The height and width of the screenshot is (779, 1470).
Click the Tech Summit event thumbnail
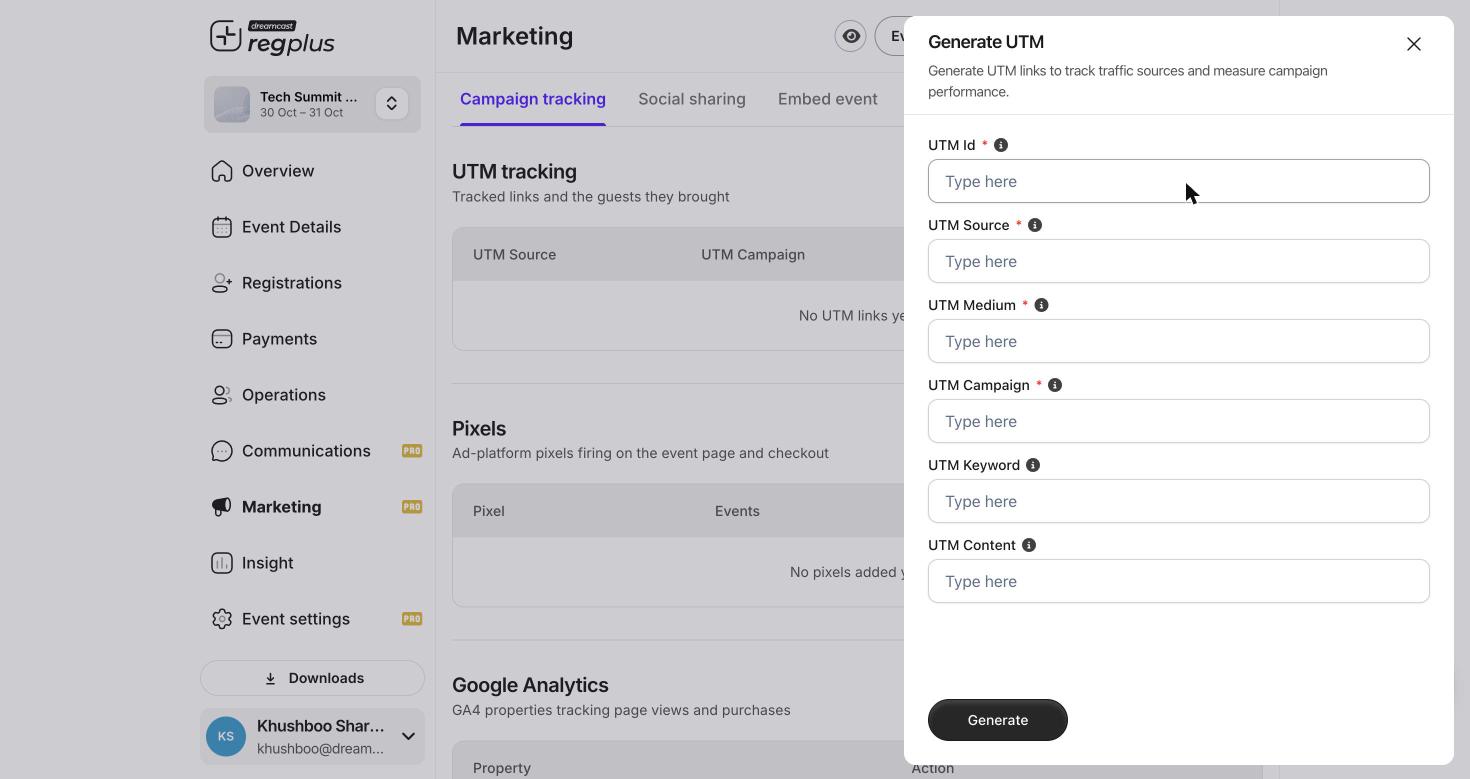[x=232, y=104]
